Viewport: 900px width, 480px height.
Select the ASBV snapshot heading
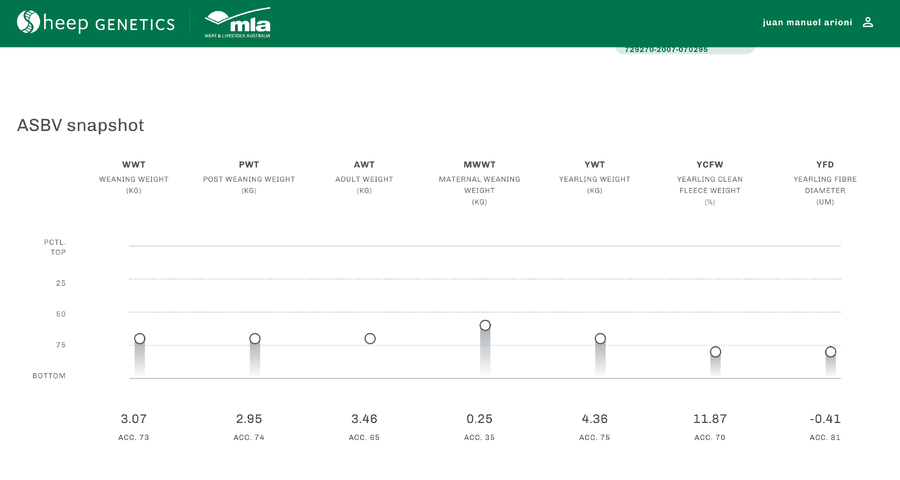point(80,125)
